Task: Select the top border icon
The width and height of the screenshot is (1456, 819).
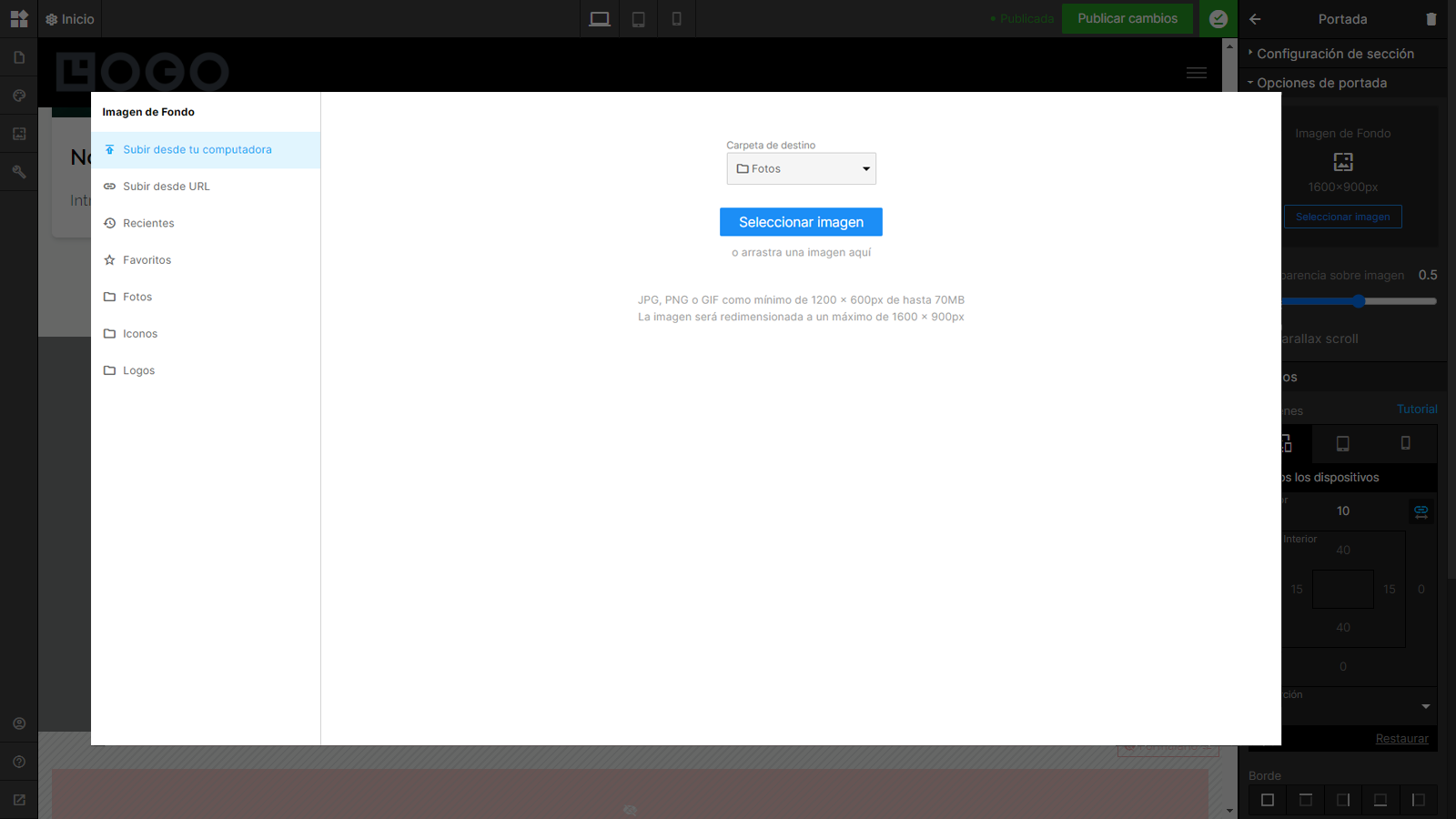Action: [1306, 800]
